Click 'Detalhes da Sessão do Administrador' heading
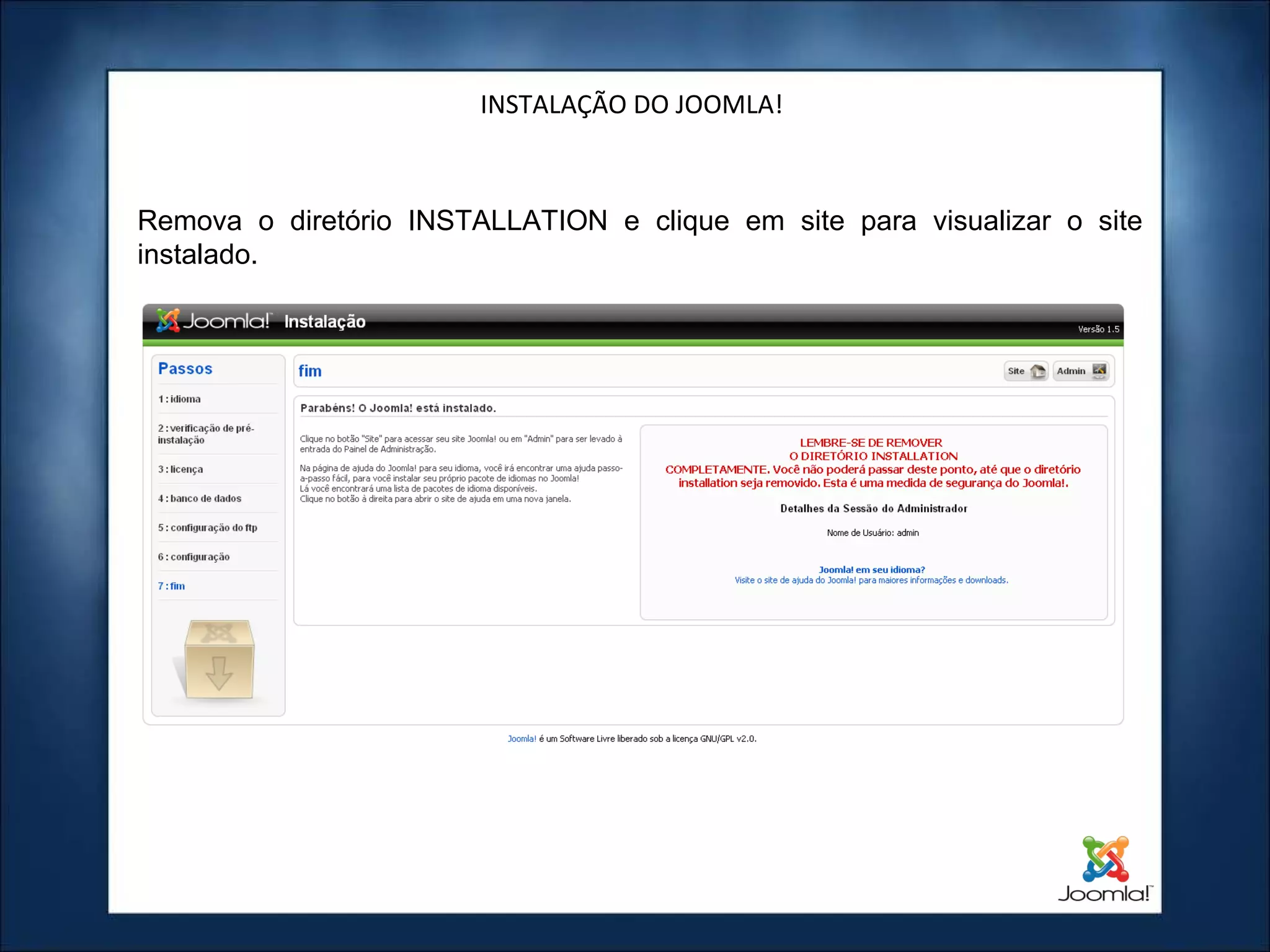 click(873, 508)
